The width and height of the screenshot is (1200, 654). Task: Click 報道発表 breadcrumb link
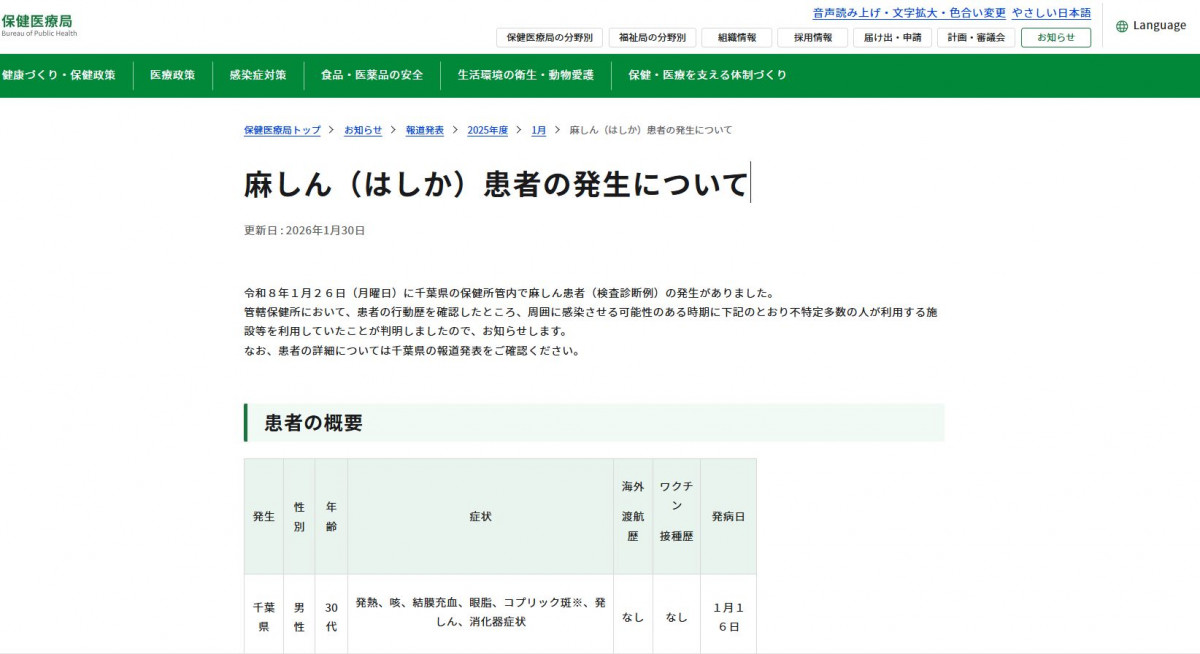(x=424, y=130)
